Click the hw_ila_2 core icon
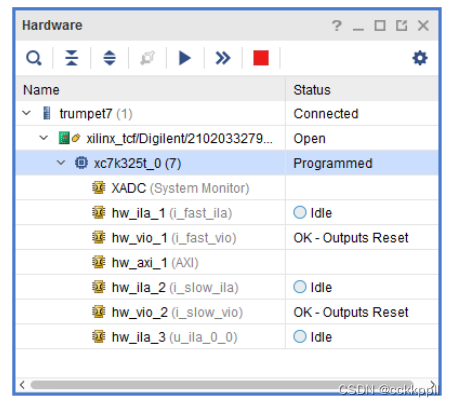 tap(99, 287)
